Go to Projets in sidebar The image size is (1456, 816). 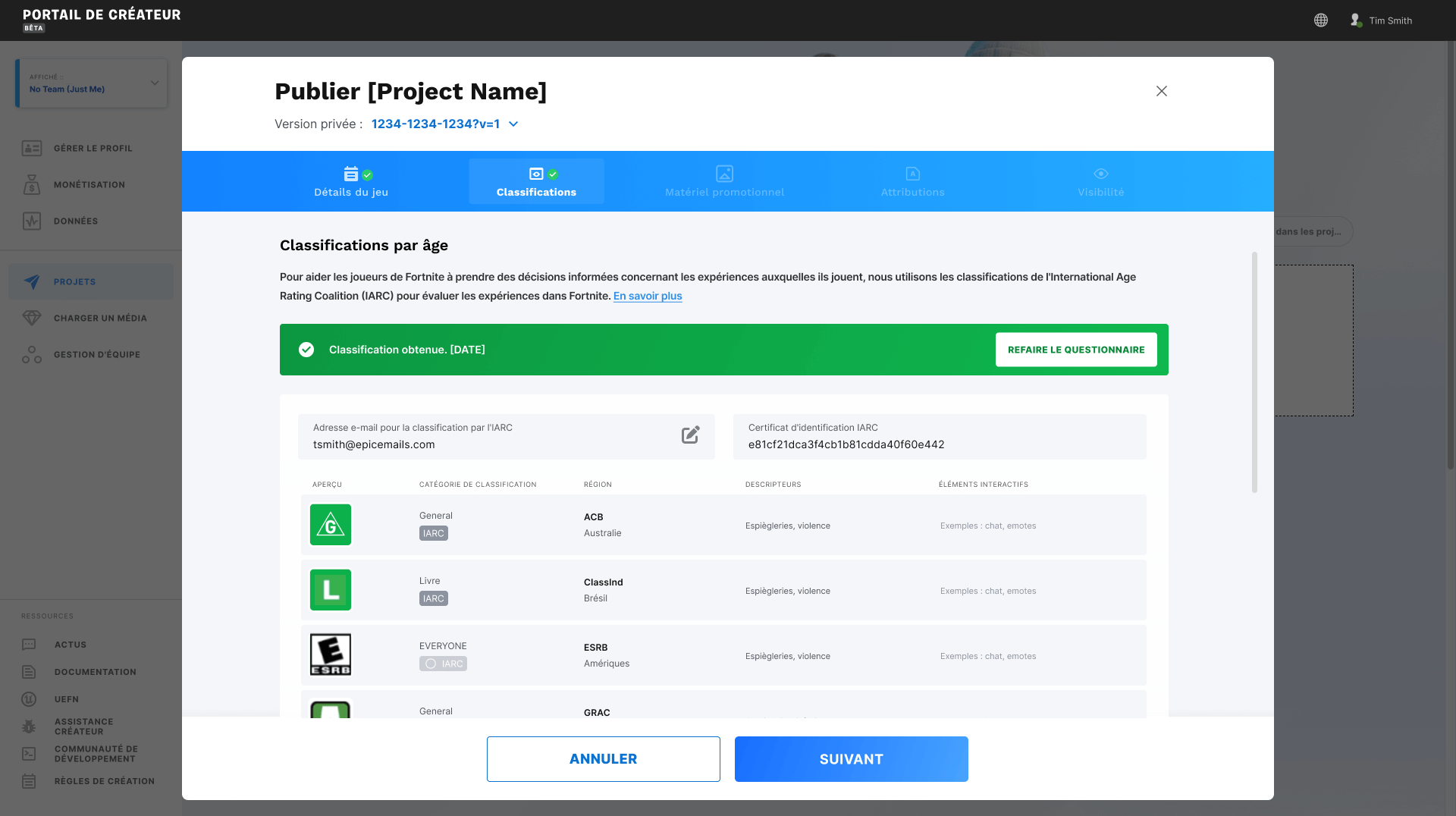coord(91,281)
